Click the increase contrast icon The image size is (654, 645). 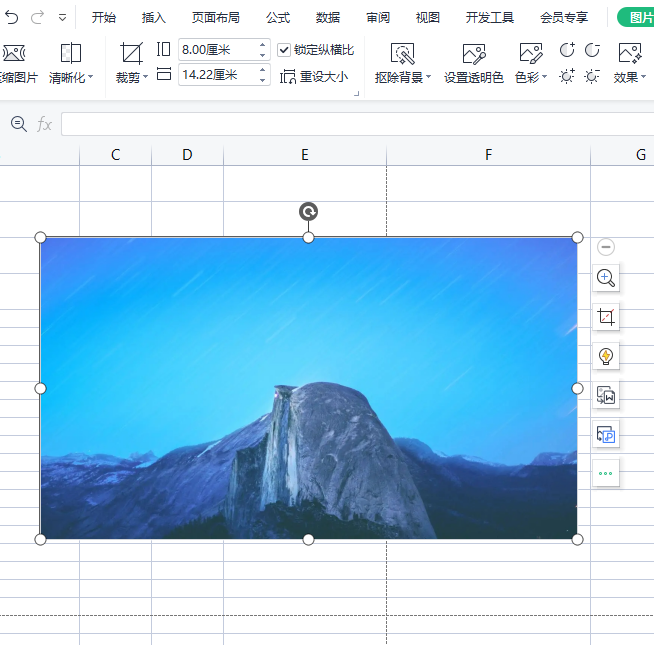click(567, 50)
